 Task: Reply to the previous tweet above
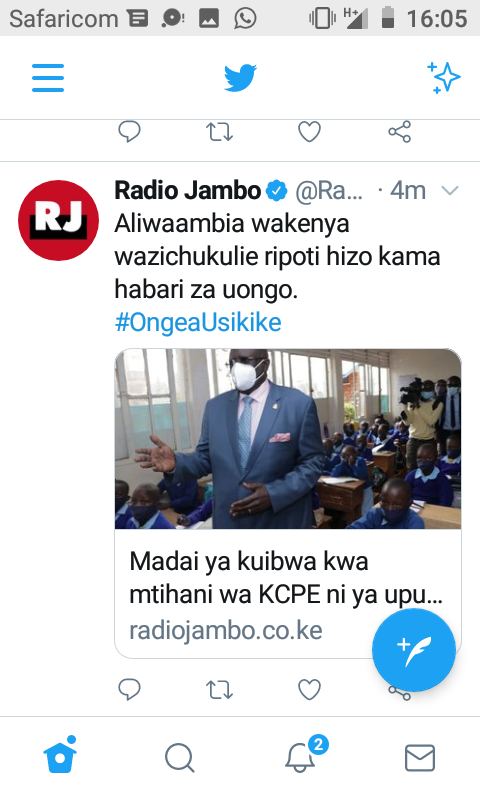point(130,132)
